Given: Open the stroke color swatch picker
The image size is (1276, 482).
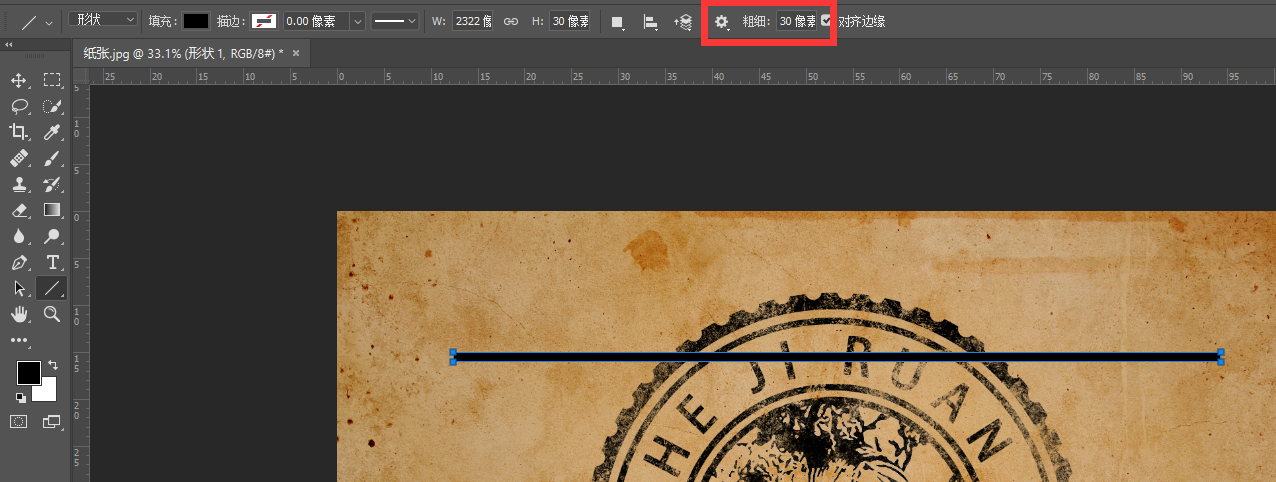Looking at the screenshot, I should point(264,21).
